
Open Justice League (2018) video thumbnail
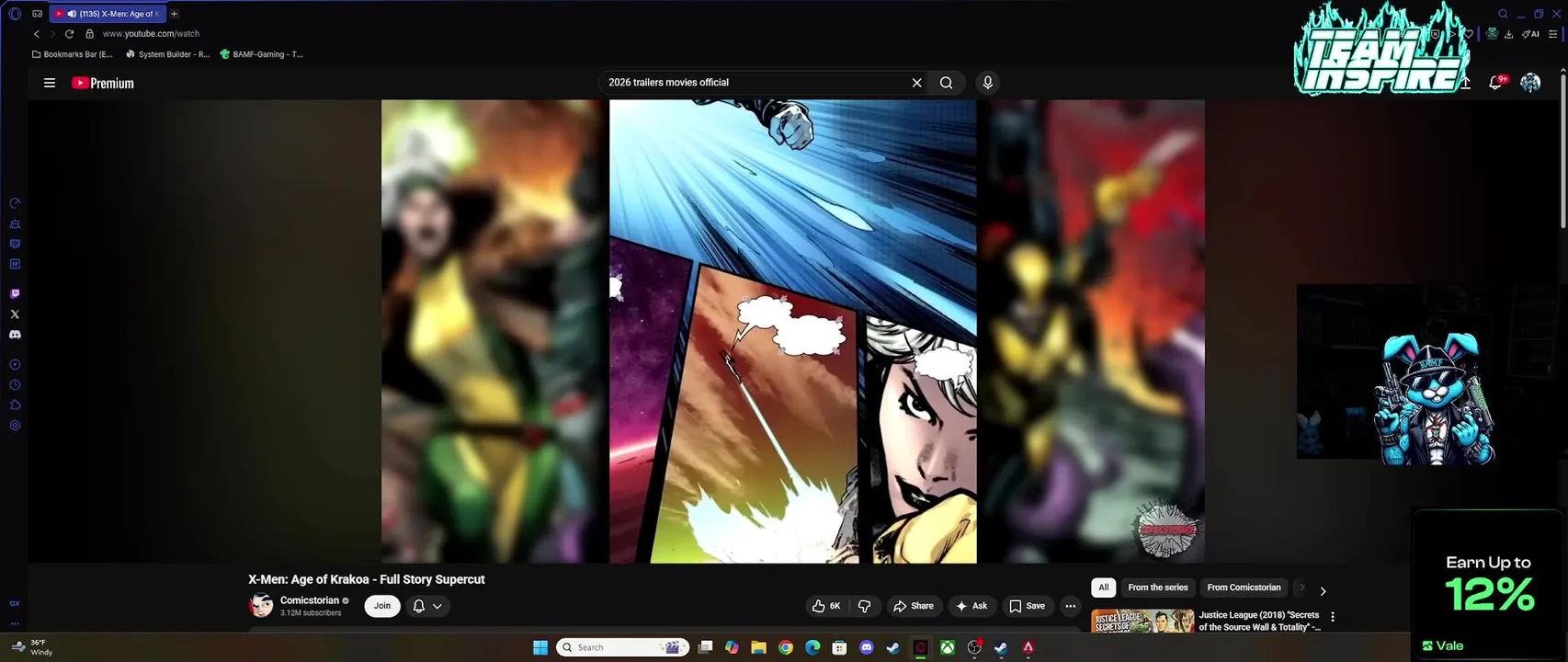point(1142,621)
